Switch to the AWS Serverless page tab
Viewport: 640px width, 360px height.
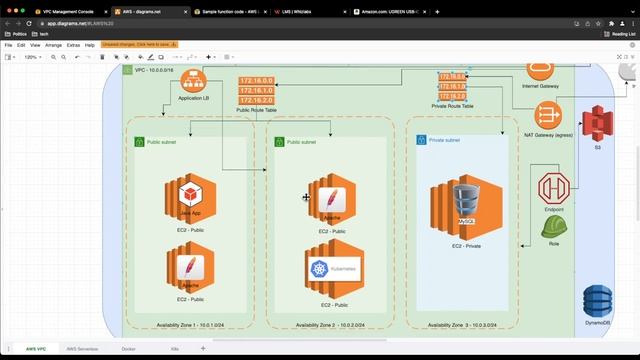pyautogui.click(x=82, y=349)
